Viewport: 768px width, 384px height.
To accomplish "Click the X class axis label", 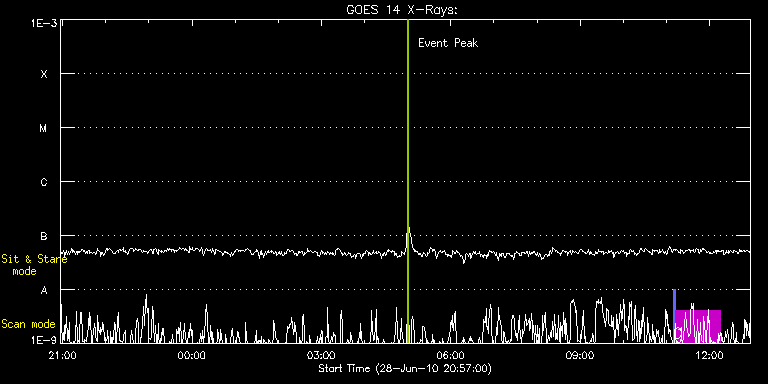I will tap(44, 74).
